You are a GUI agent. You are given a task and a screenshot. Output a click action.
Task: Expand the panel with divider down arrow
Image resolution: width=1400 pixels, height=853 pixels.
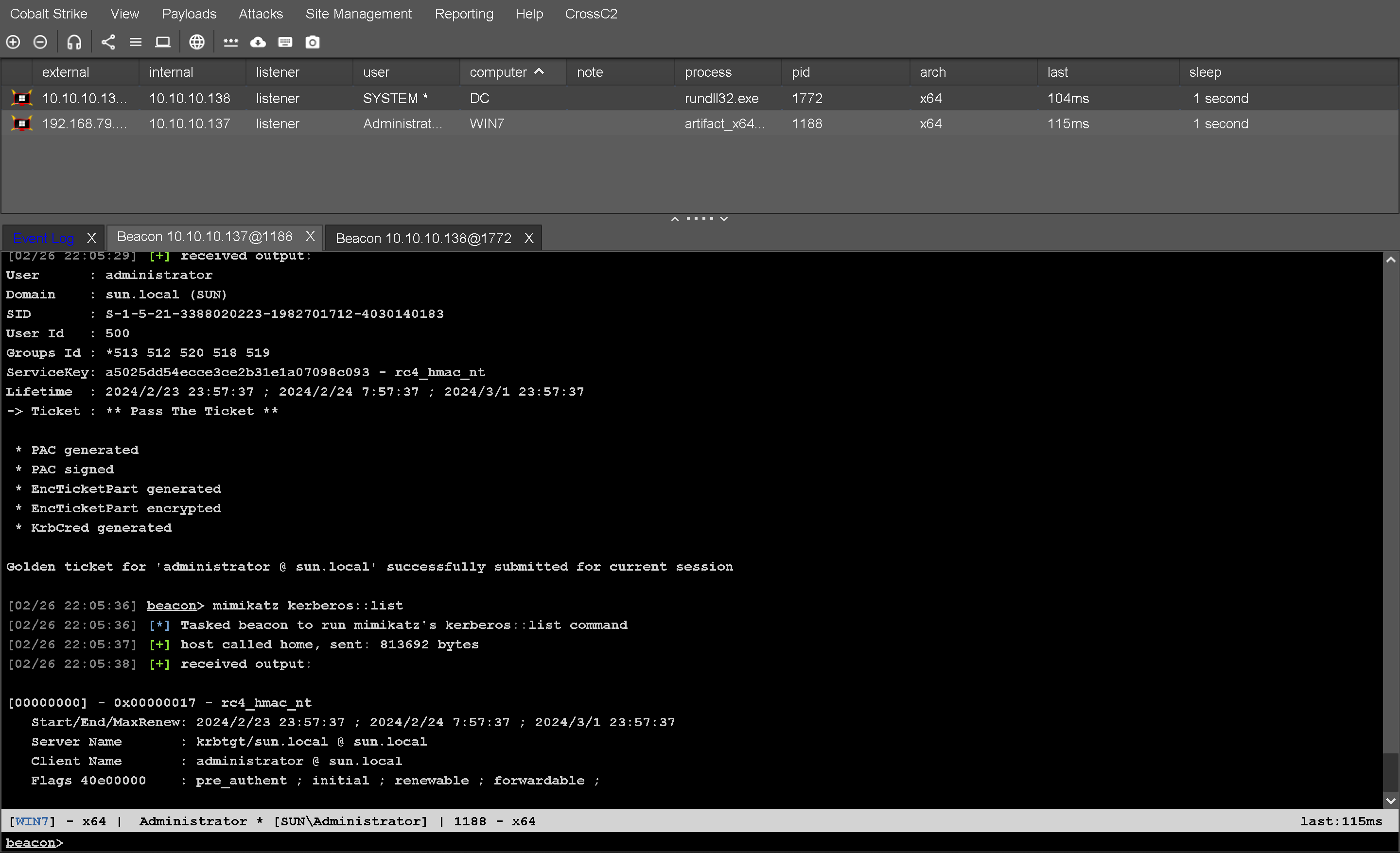[x=724, y=219]
